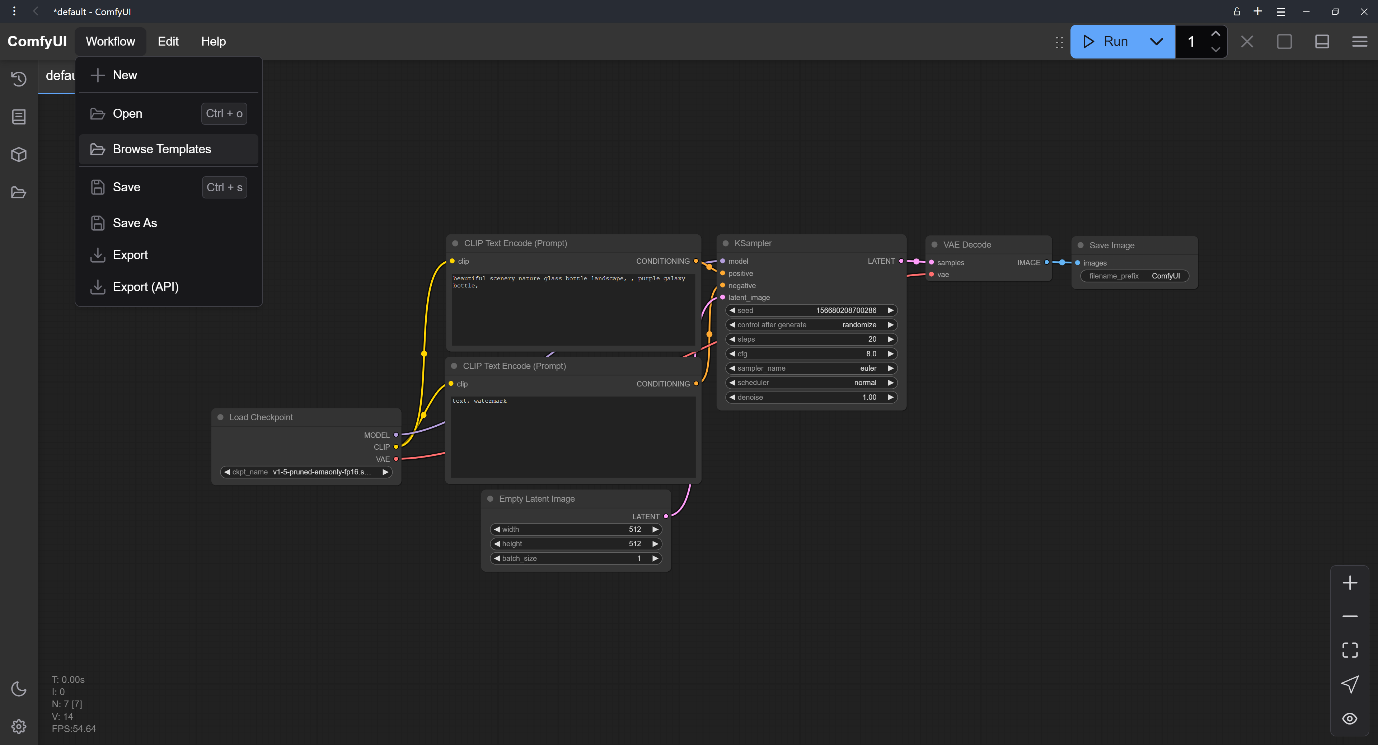
Task: Open the model library cube icon
Action: 18,155
